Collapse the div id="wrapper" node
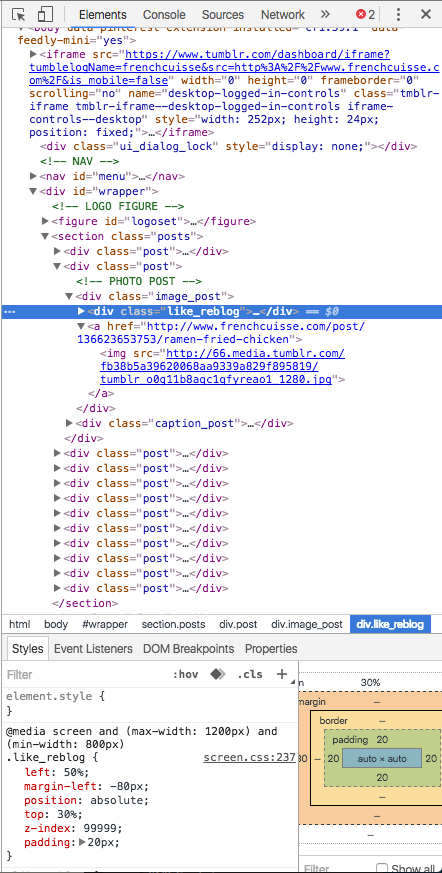This screenshot has width=442, height=873. tap(33, 191)
